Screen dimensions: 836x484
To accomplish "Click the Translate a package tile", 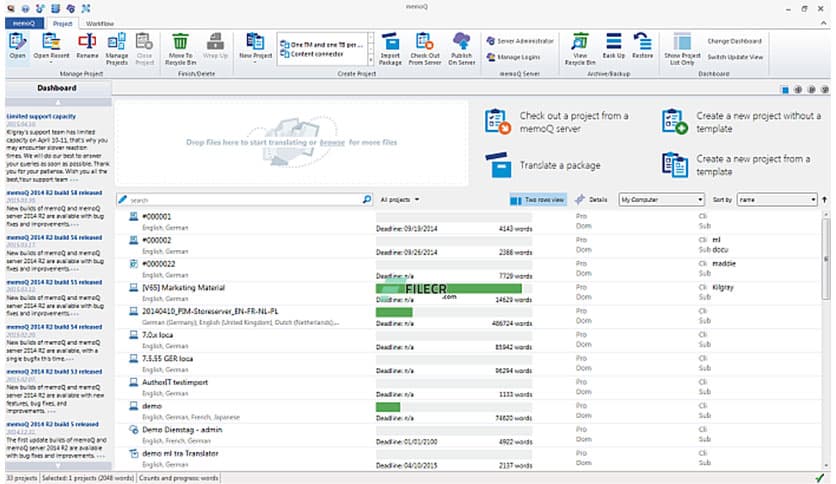I will [543, 165].
